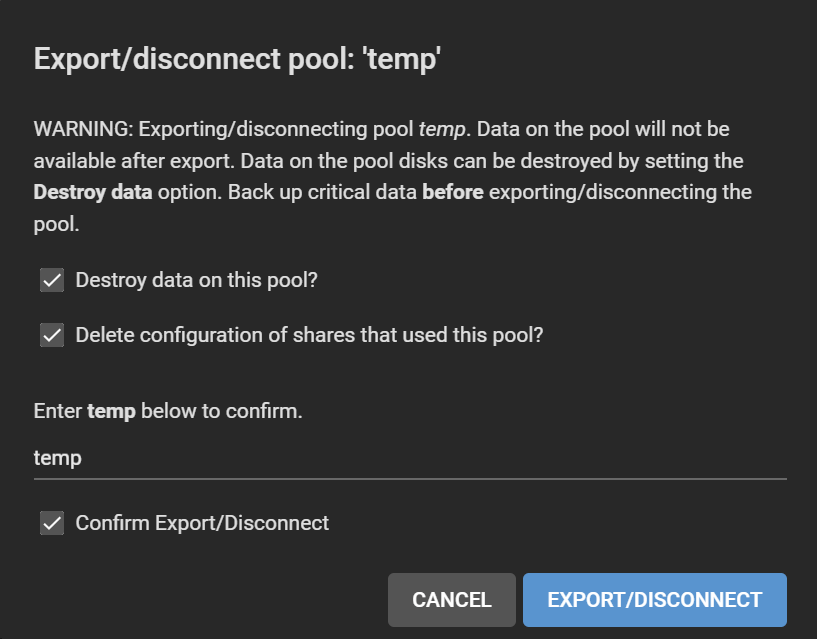817x639 pixels.
Task: Toggle the "Confirm Export/Disconnect" checkbox
Action: pyautogui.click(x=52, y=523)
